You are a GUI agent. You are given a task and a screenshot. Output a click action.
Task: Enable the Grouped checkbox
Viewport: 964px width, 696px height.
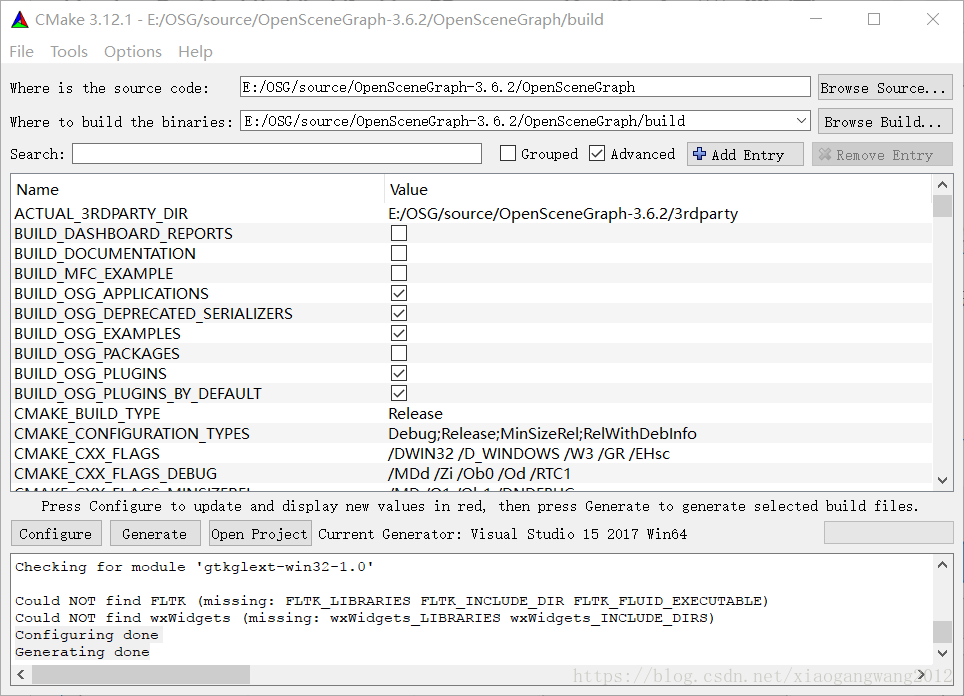point(508,154)
